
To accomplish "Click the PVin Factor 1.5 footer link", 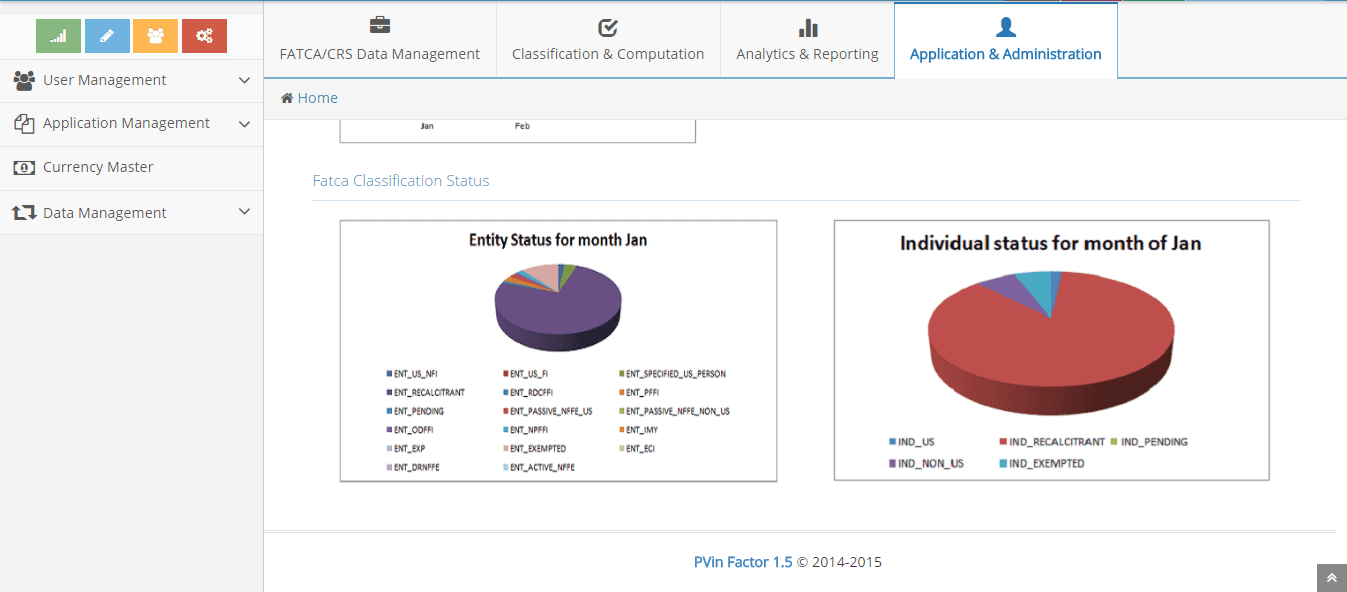I will click(743, 562).
